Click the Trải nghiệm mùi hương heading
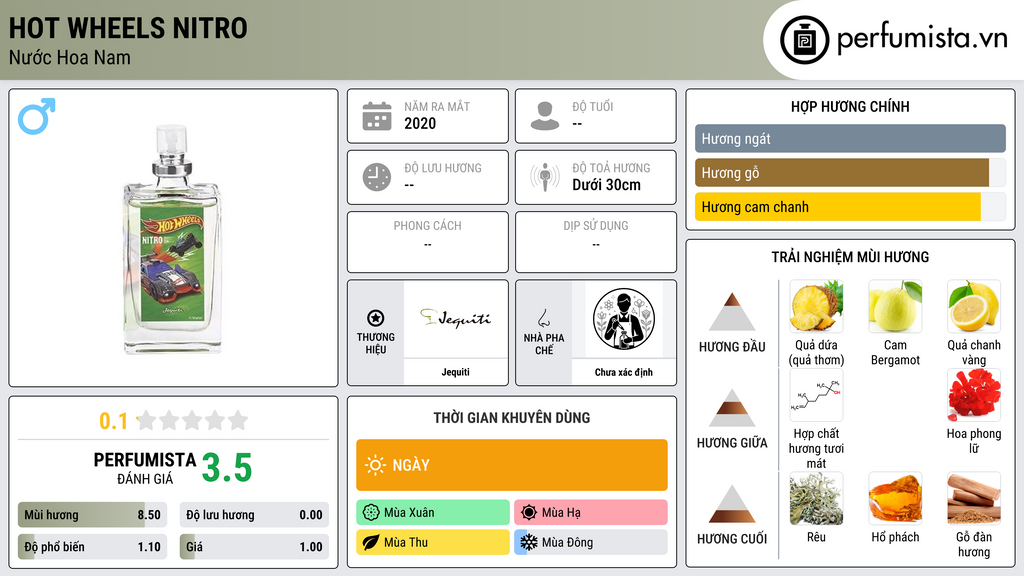The height and width of the screenshot is (576, 1024). click(850, 257)
